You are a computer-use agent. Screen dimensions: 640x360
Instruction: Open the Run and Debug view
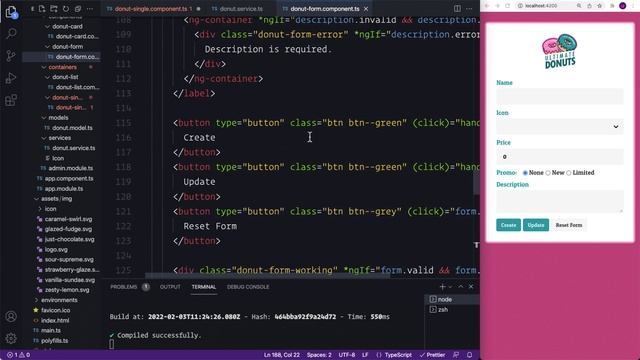click(11, 78)
